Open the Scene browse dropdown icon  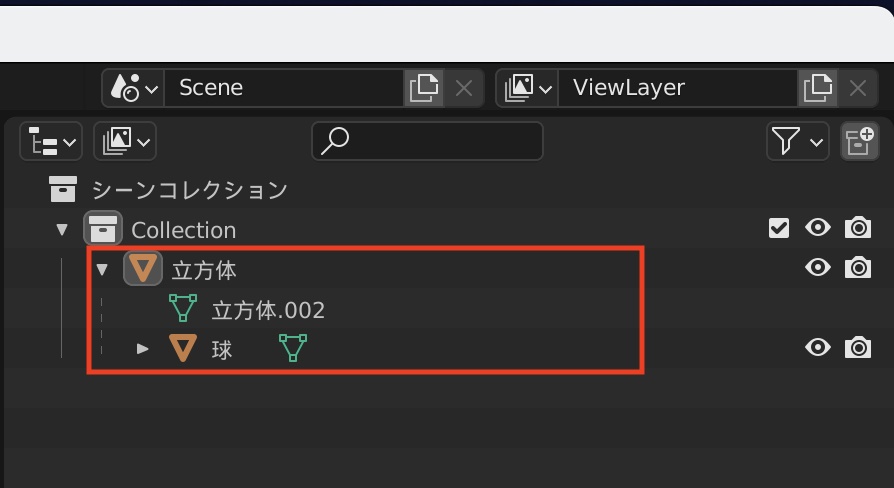[133, 88]
